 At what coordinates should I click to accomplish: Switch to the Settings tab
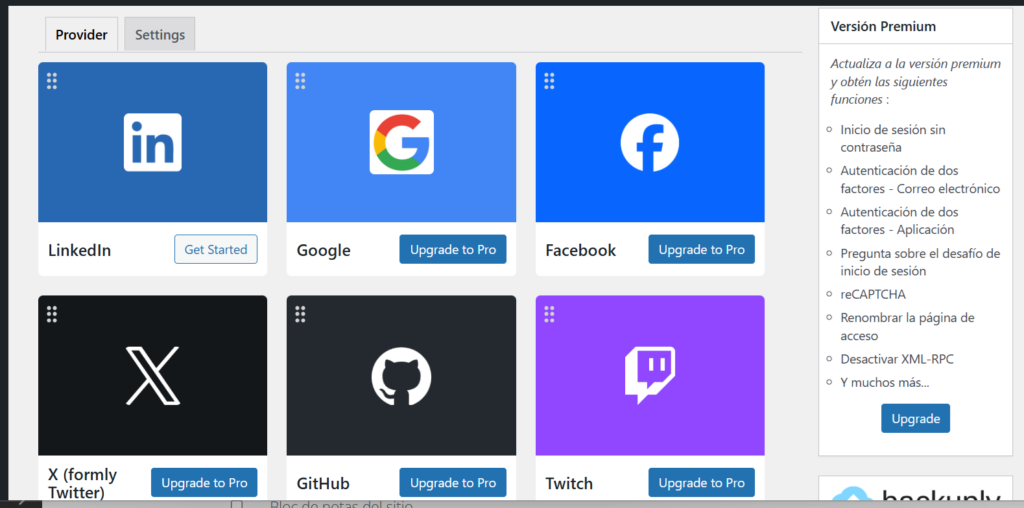coord(160,35)
